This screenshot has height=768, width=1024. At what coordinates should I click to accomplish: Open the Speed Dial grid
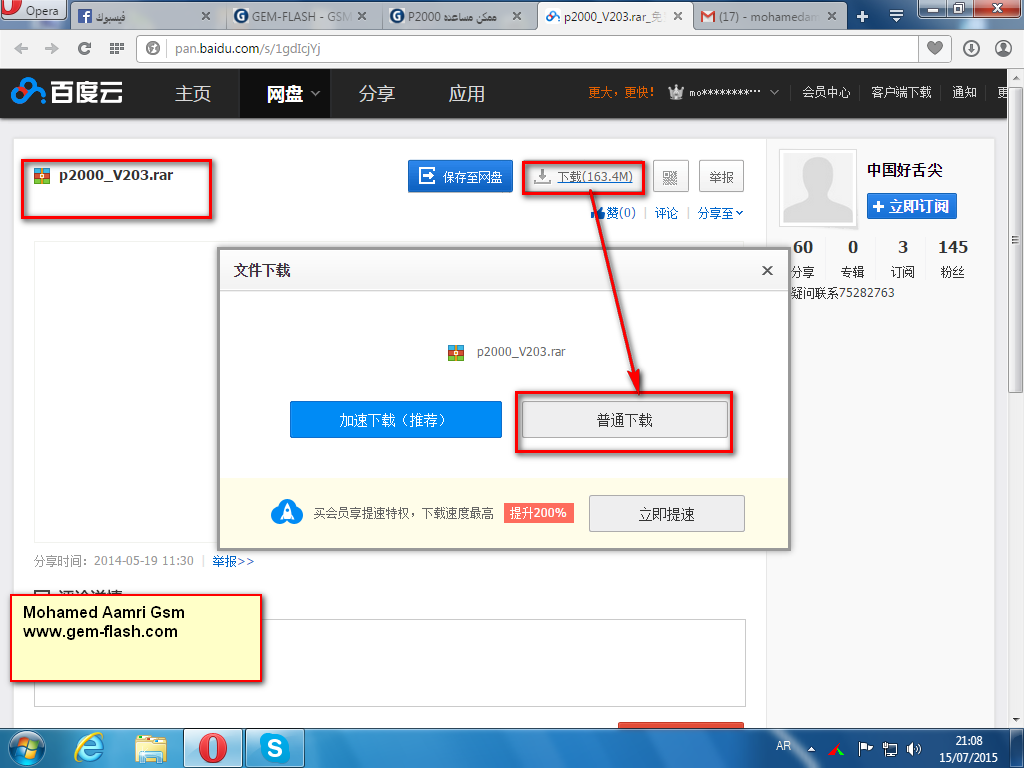(x=117, y=48)
